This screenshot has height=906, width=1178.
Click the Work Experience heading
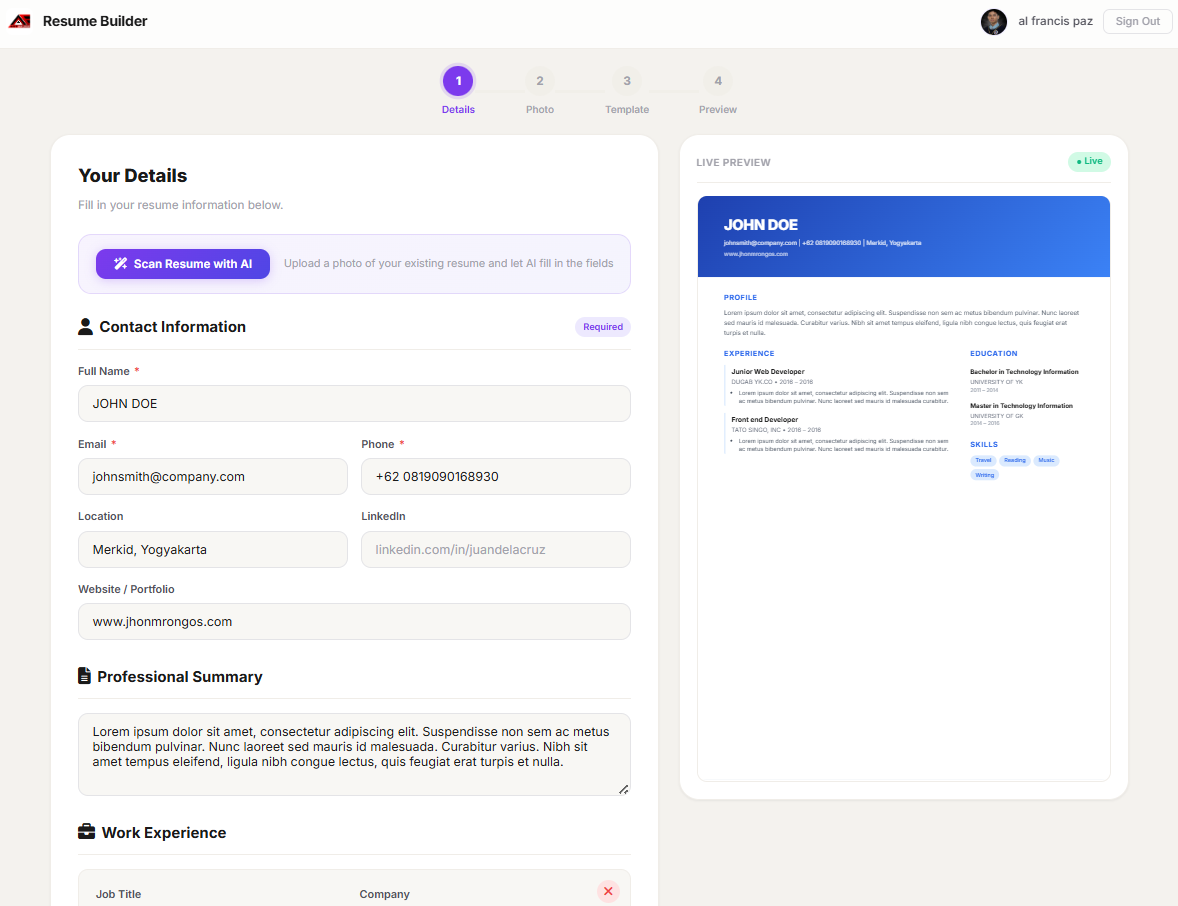(164, 832)
